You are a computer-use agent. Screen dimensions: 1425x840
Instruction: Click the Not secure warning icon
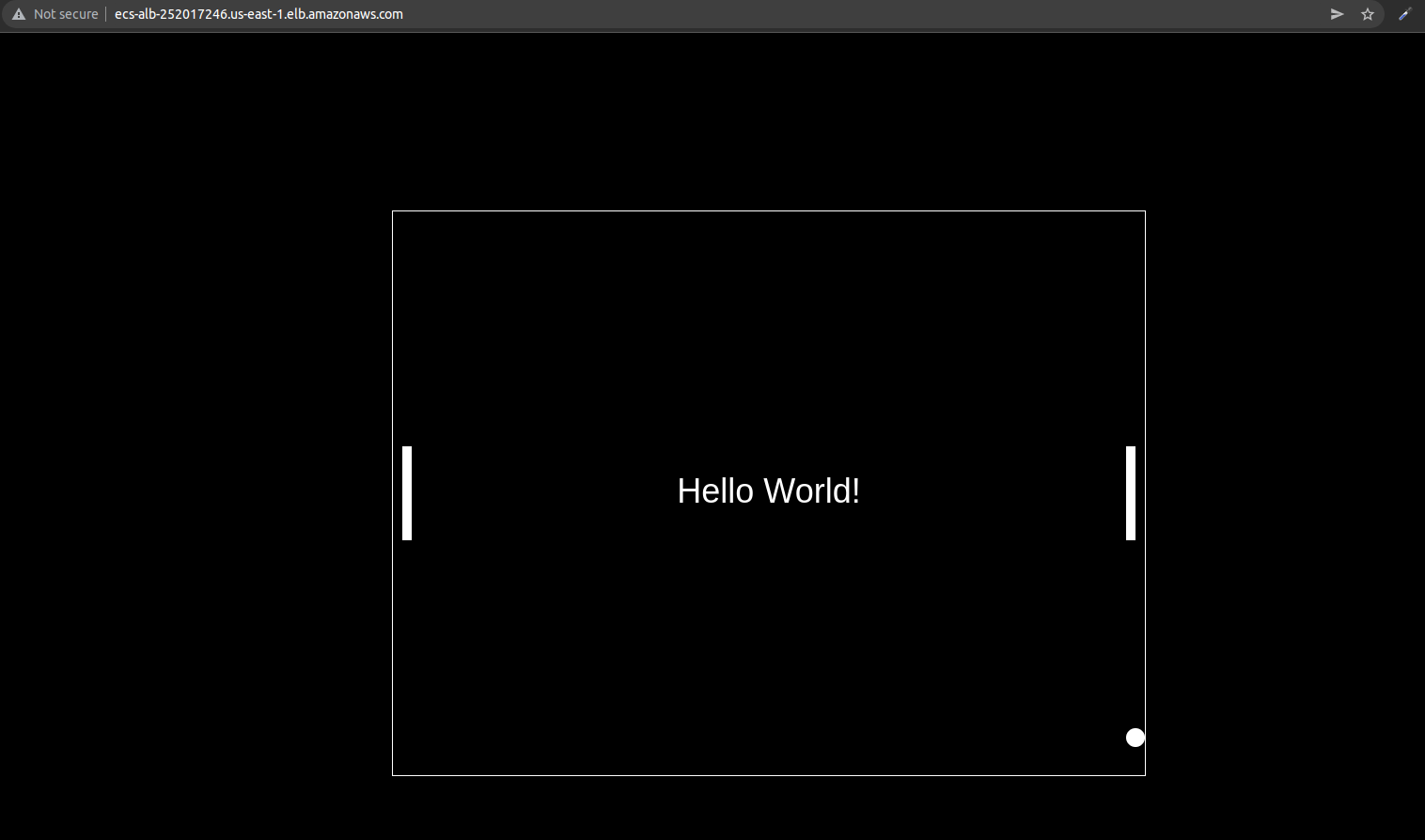(19, 14)
